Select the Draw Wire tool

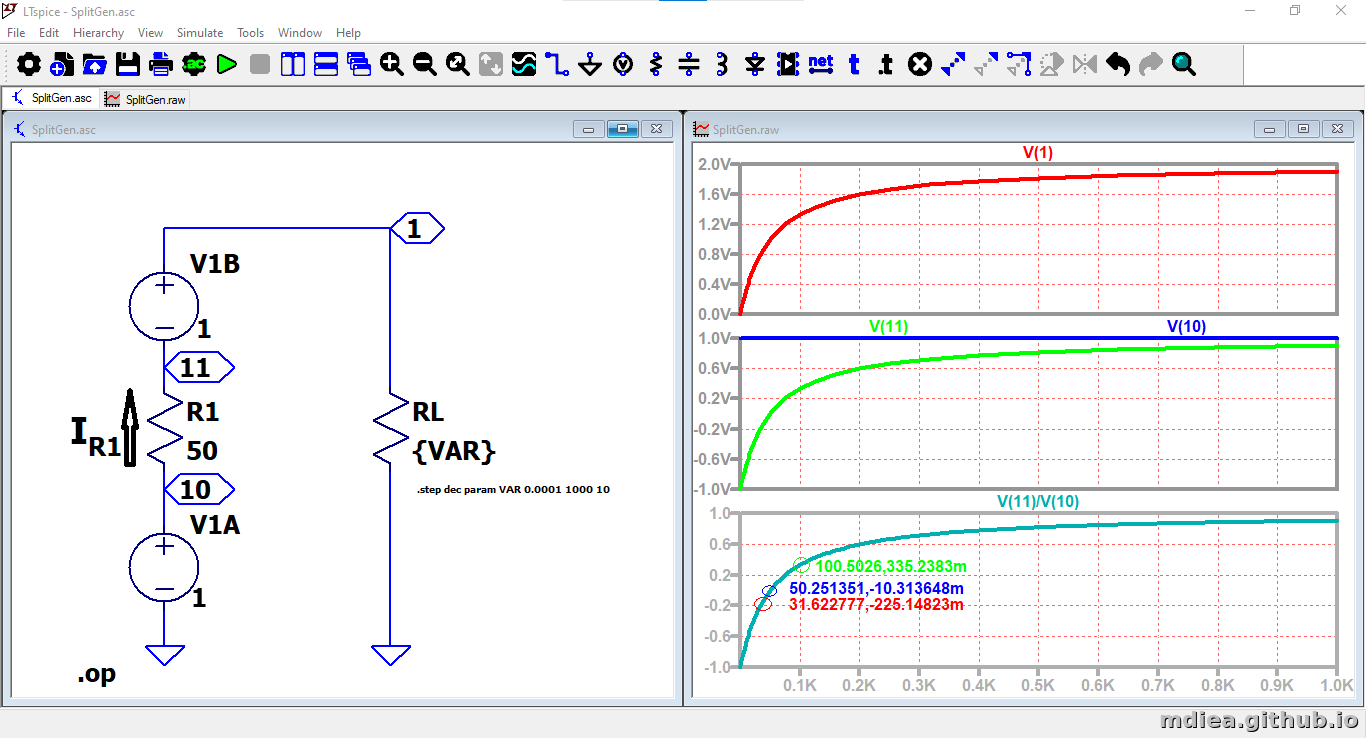557,65
